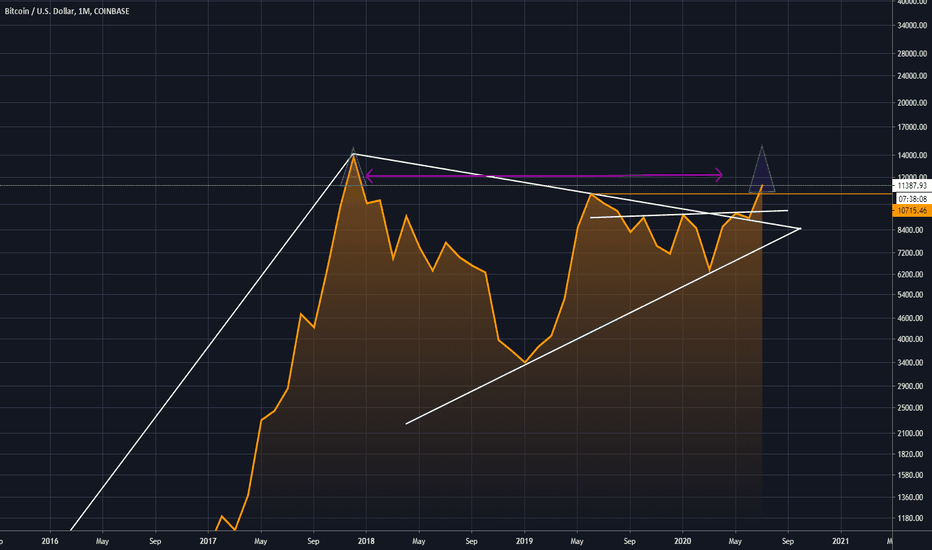Screen dimensions: 932x550
Task: Click the 8400.00 price axis label
Action: tap(911, 230)
